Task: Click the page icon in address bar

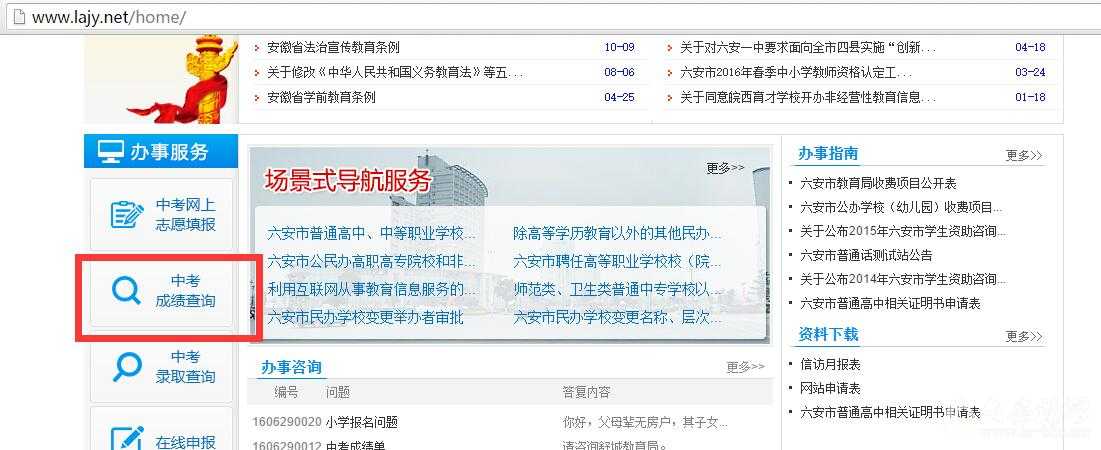Action: point(17,17)
